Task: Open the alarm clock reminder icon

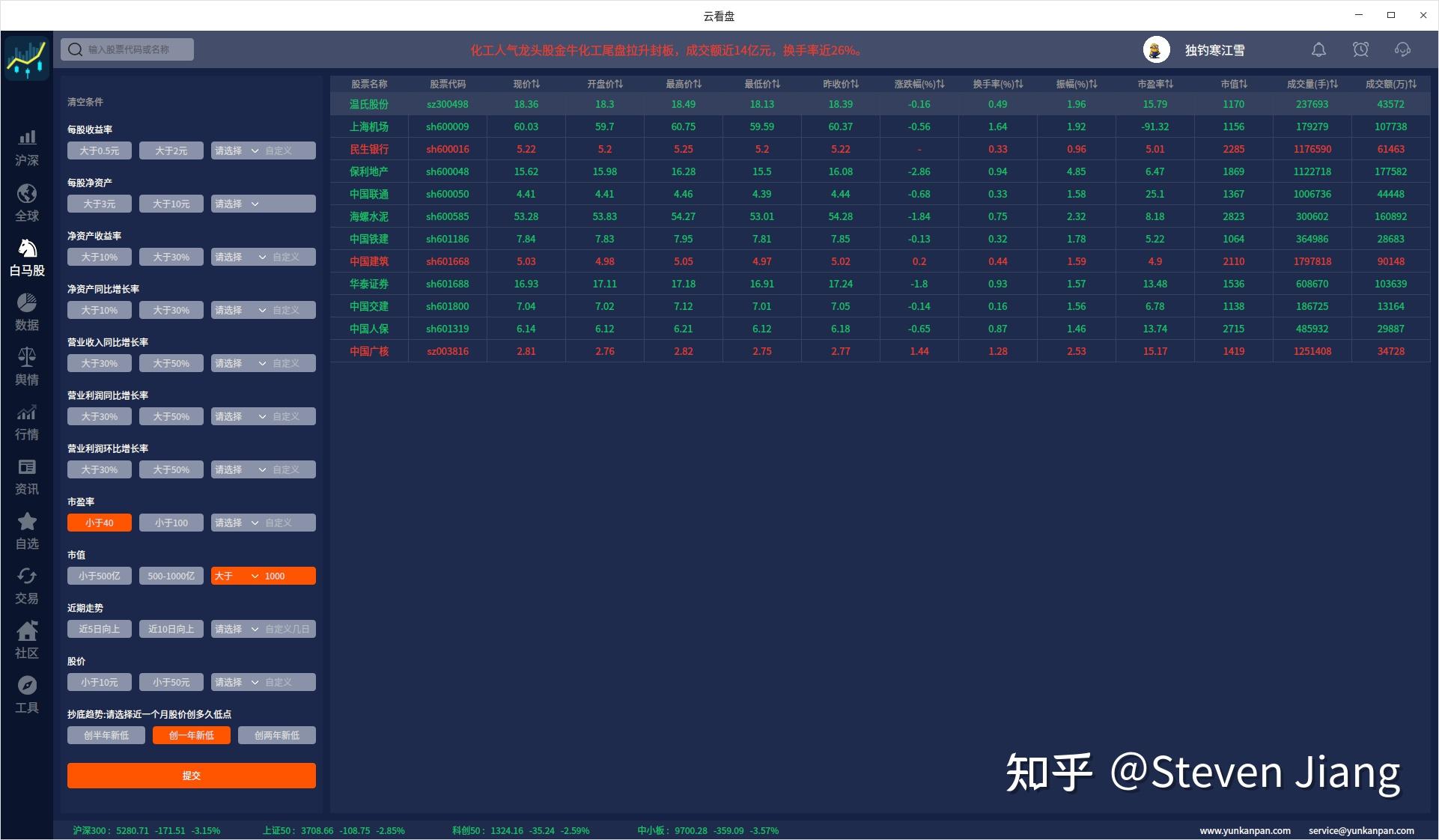Action: [1360, 49]
